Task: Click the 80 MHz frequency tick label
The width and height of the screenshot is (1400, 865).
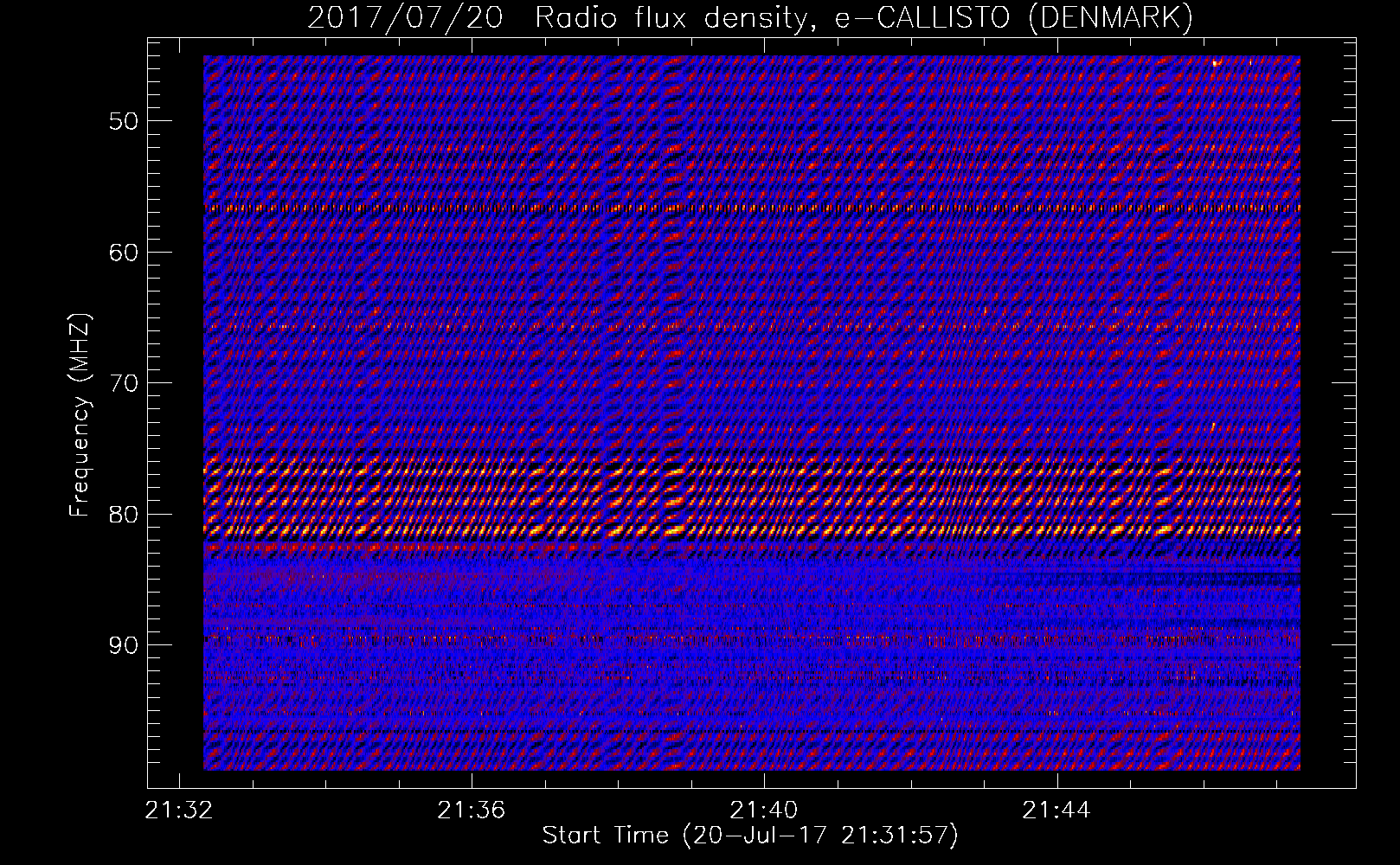Action: (x=124, y=514)
